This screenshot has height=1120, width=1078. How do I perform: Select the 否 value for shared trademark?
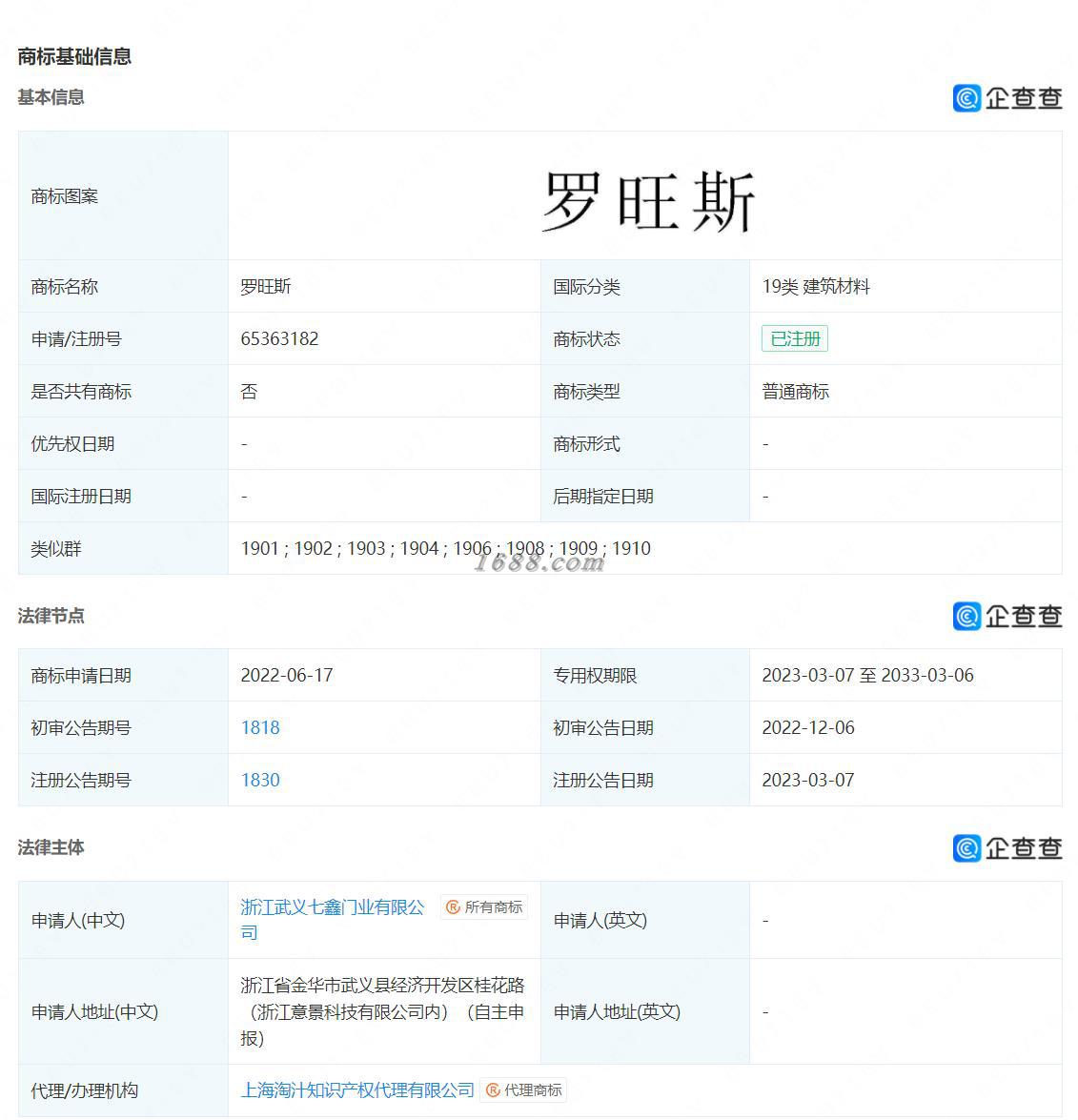[x=249, y=392]
